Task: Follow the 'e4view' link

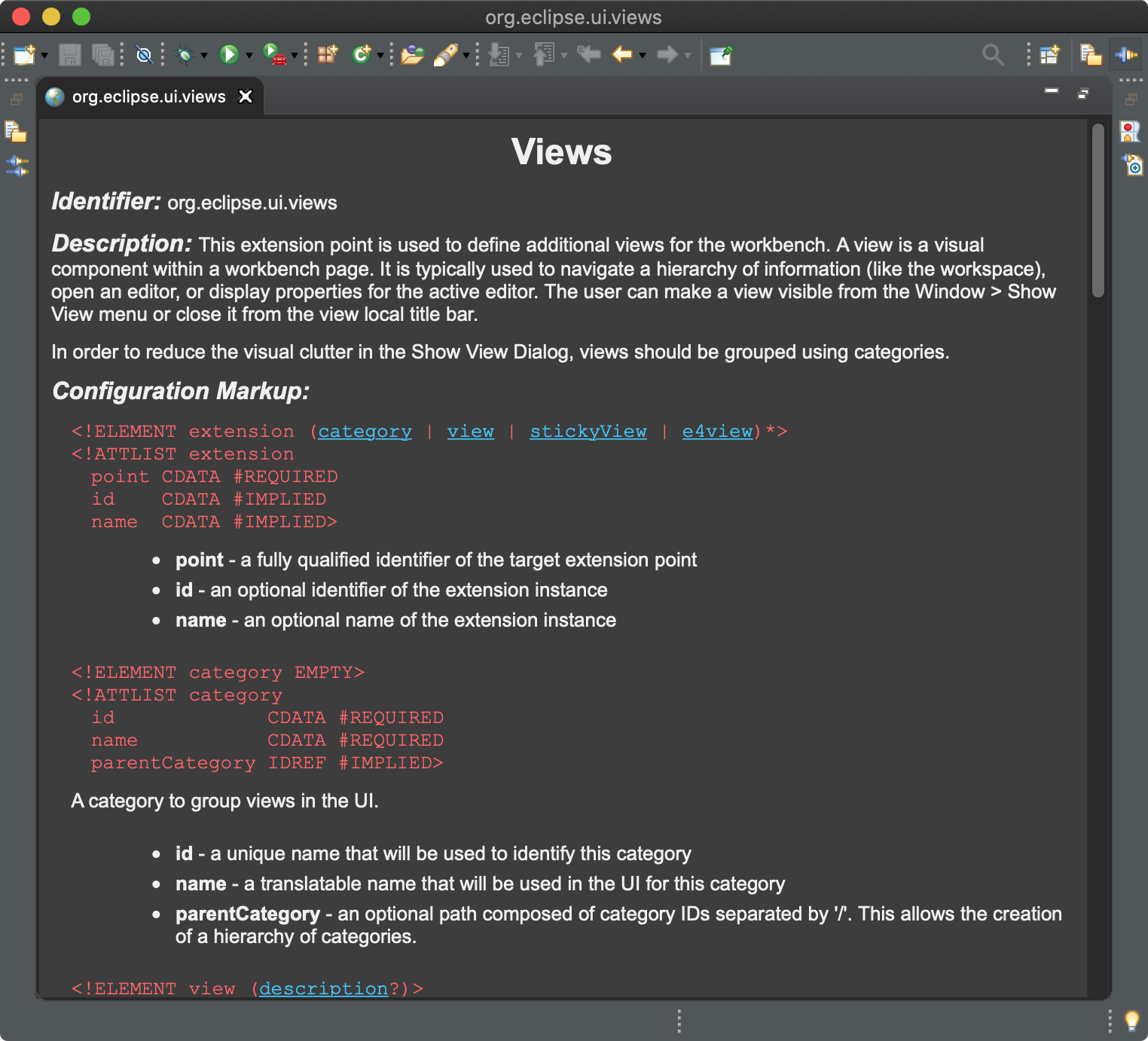Action: (x=717, y=432)
